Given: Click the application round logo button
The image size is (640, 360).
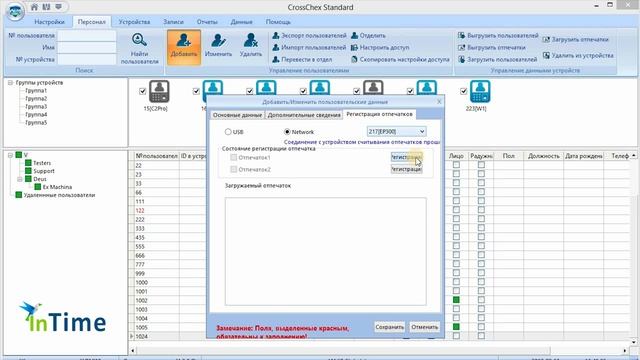Looking at the screenshot, I should 16,12.
